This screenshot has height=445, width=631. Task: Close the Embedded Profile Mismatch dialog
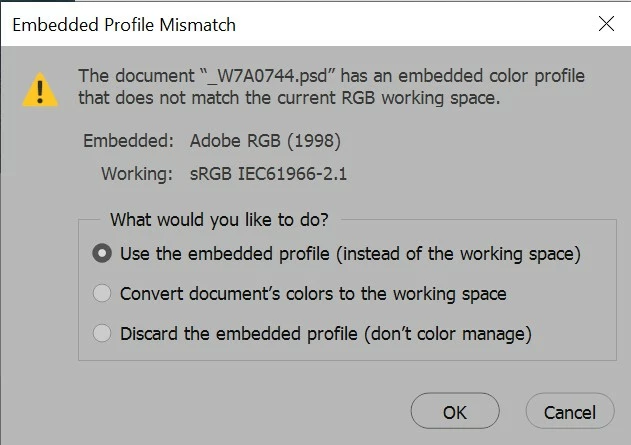(606, 24)
